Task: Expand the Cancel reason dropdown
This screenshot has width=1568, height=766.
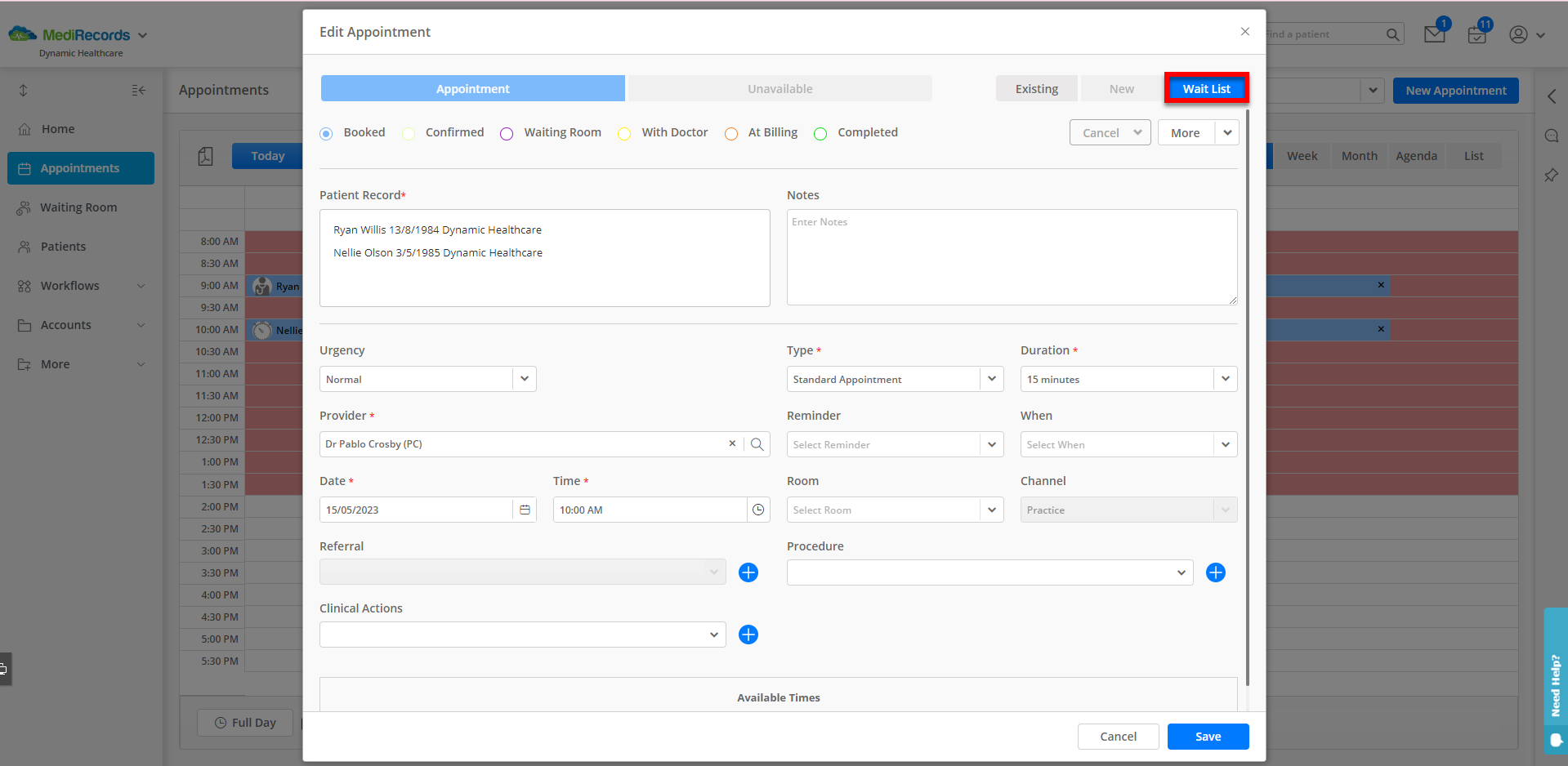Action: point(1137,132)
